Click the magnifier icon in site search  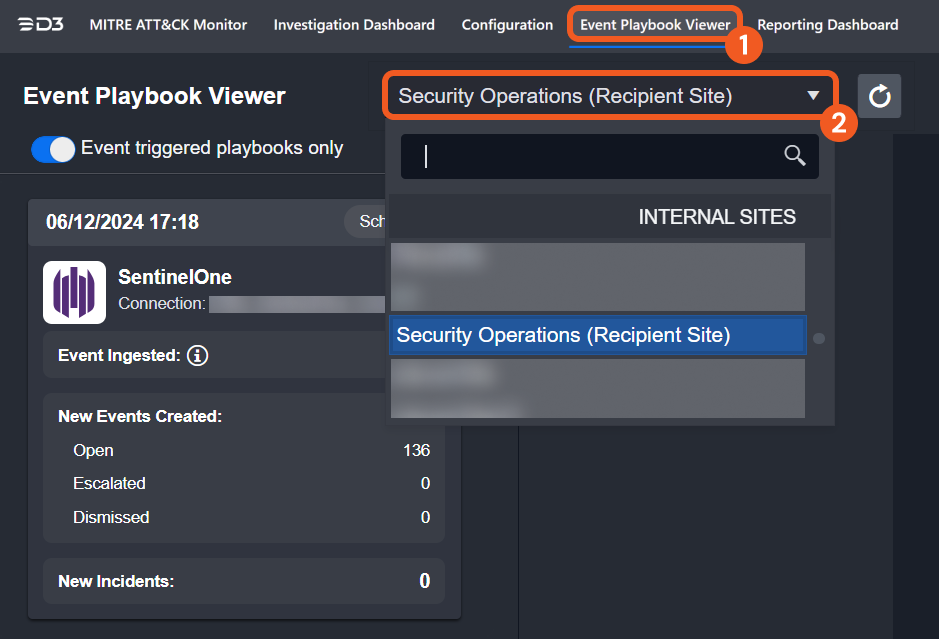click(x=794, y=155)
